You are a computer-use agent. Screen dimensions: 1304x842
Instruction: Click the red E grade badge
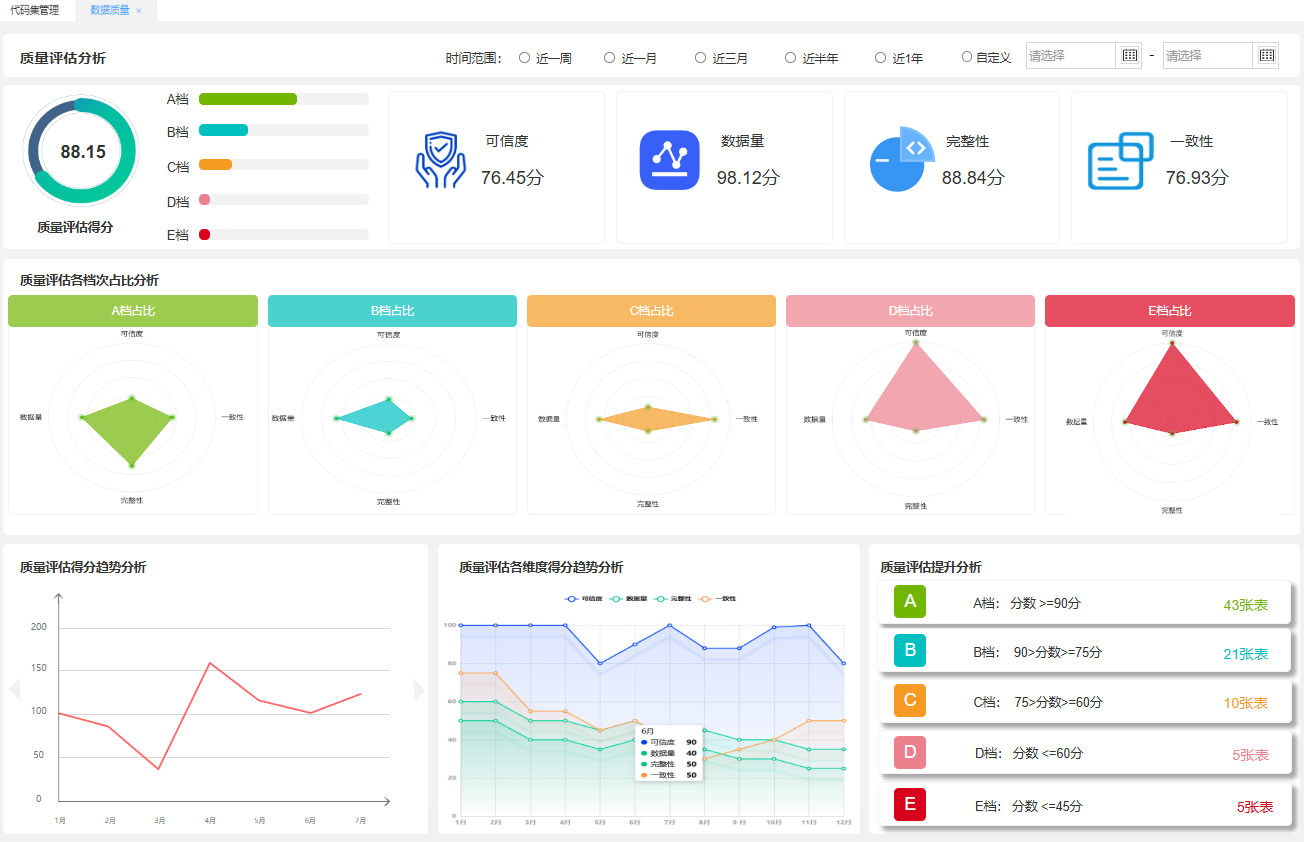[909, 804]
